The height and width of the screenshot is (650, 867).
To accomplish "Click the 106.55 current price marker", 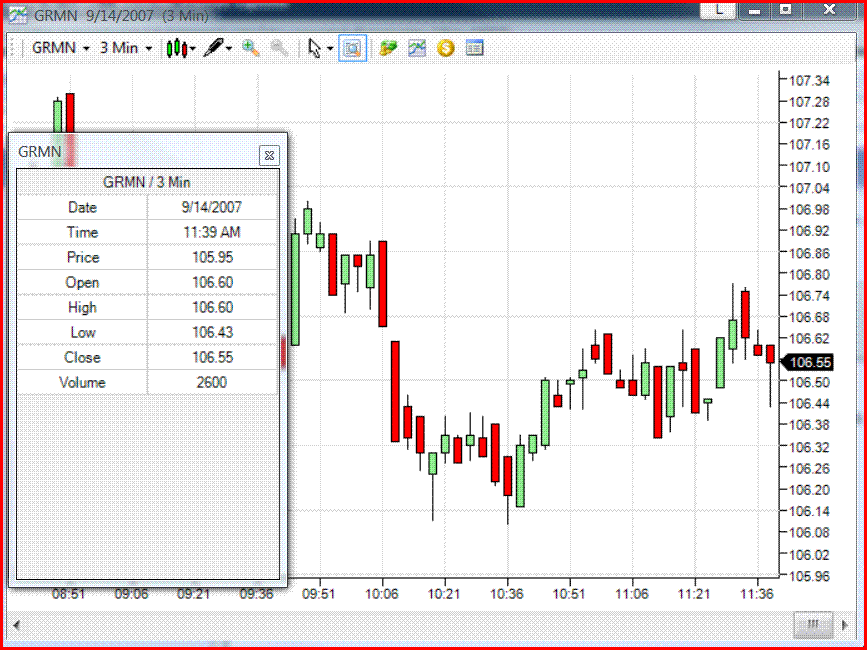I will (806, 363).
